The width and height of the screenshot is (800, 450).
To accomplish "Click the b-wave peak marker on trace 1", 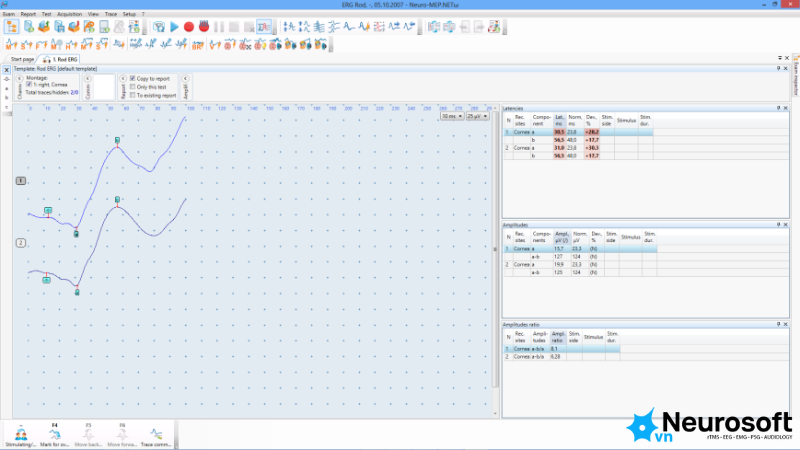I will 117,140.
